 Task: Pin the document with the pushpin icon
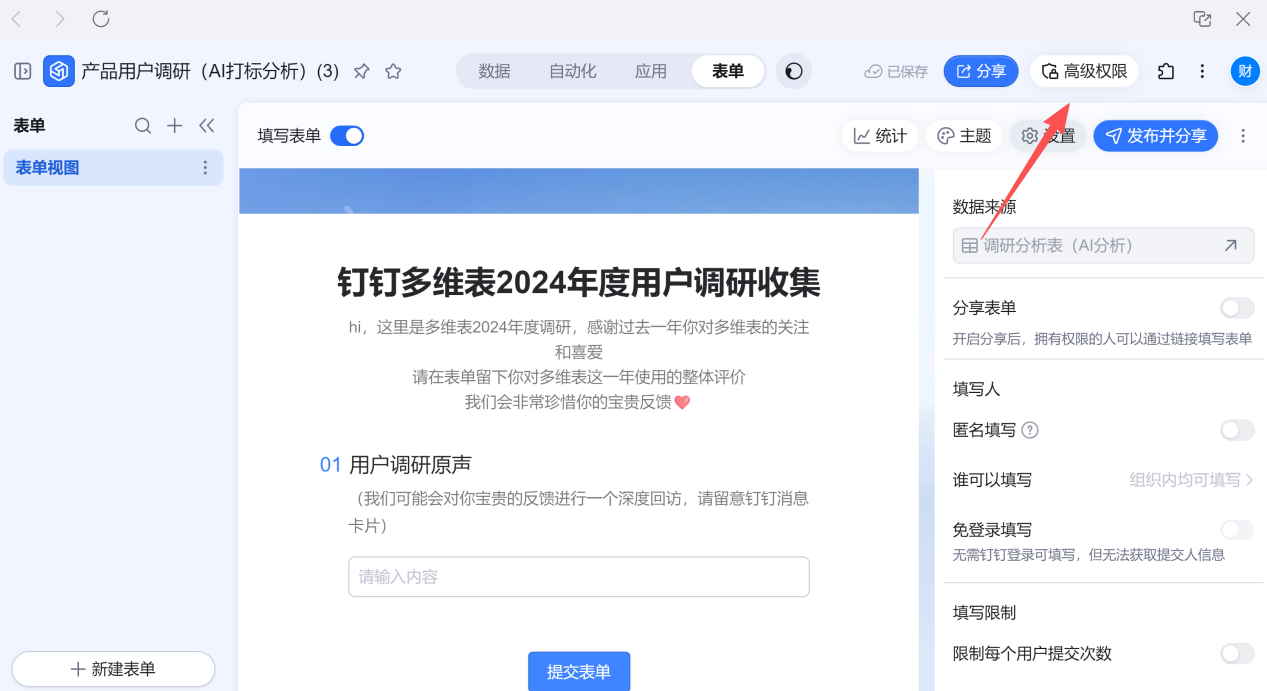[x=362, y=71]
